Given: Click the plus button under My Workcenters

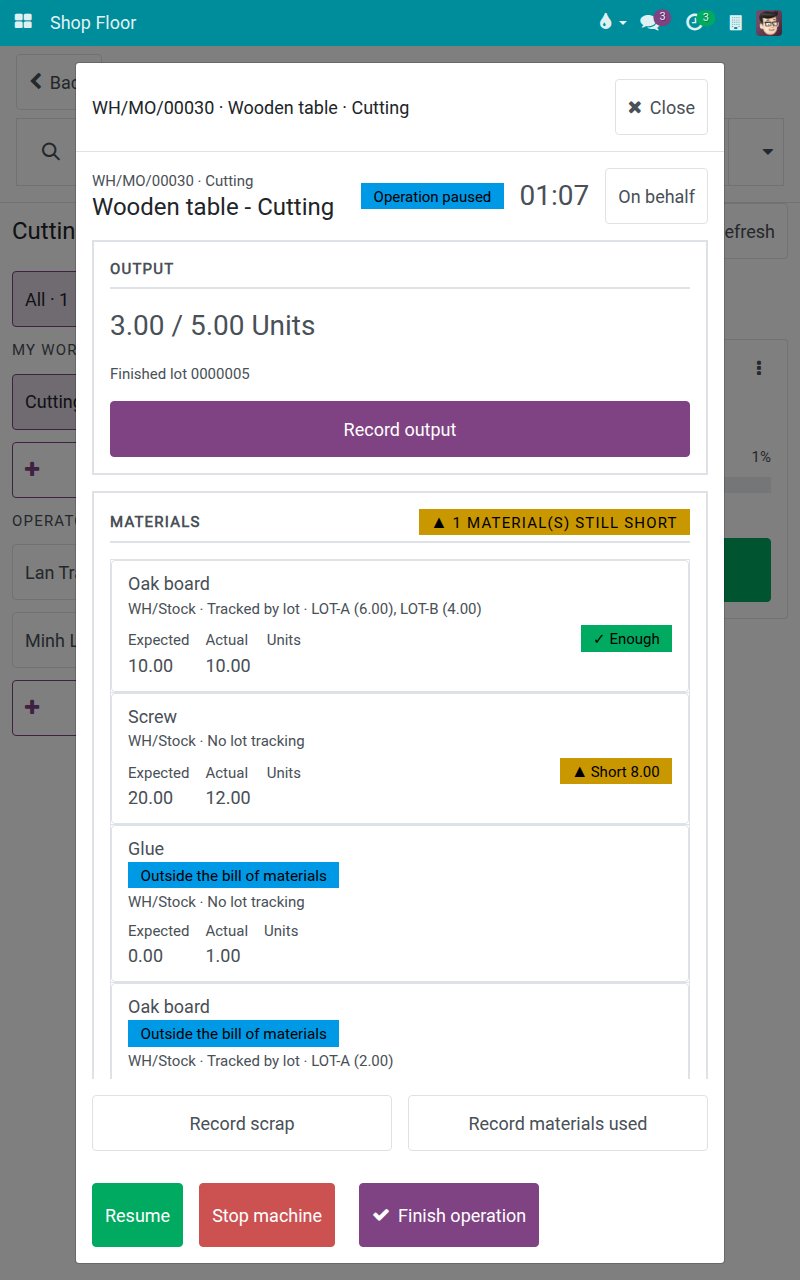Looking at the screenshot, I should coord(32,469).
